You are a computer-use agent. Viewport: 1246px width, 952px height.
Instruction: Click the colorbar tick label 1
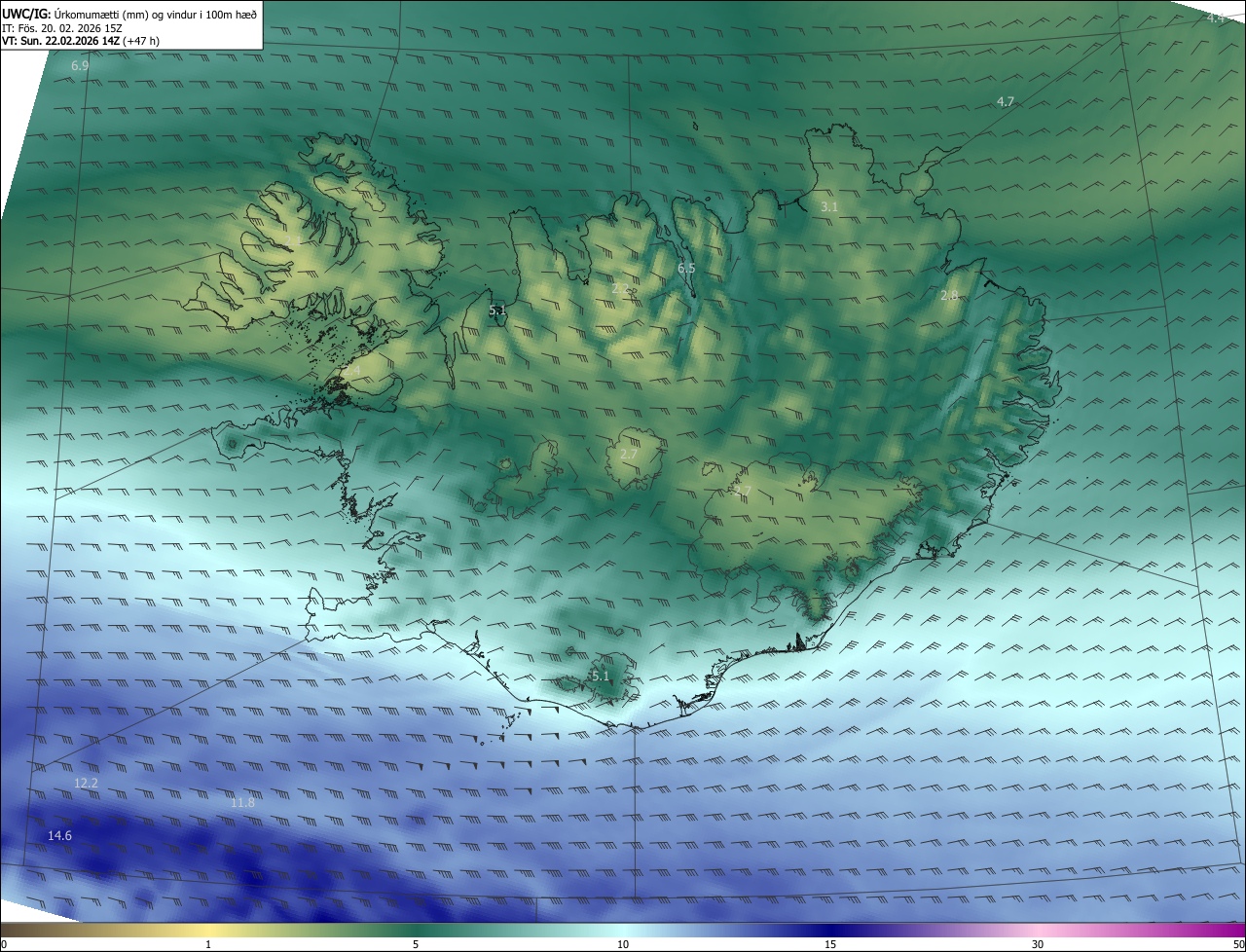tap(208, 944)
